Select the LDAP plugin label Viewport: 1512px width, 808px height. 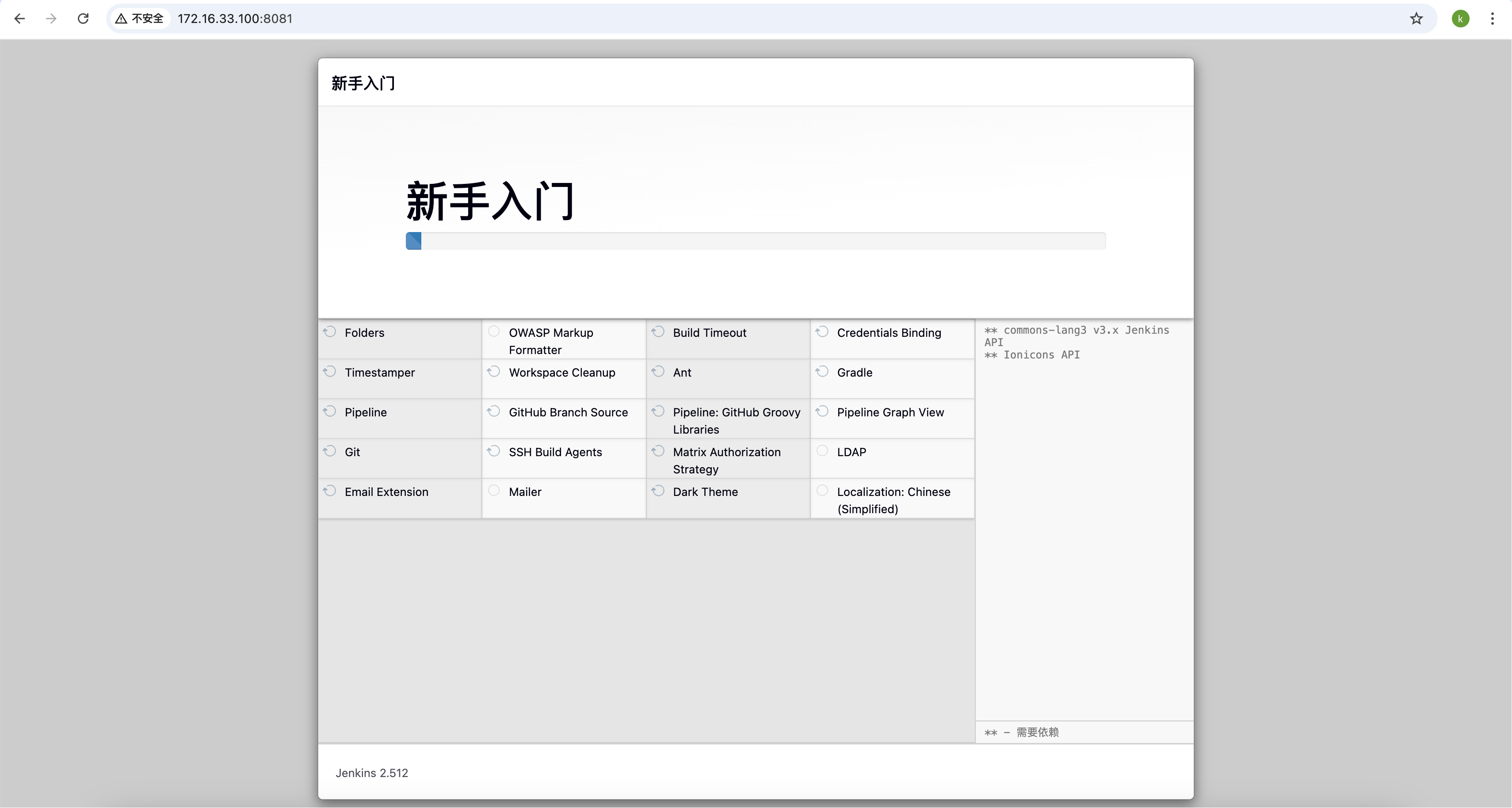[851, 452]
